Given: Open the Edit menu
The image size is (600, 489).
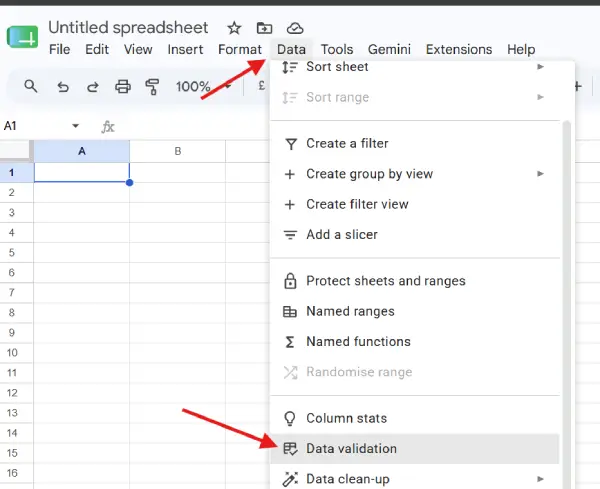Looking at the screenshot, I should 97,49.
